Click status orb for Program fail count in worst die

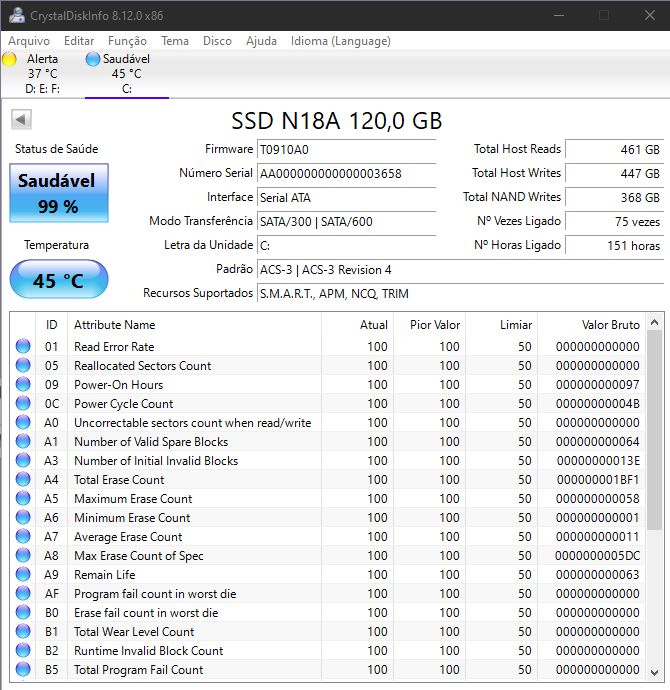click(23, 593)
